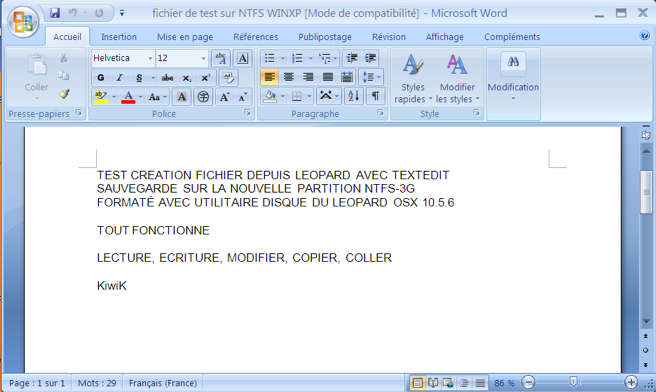The image size is (656, 392).
Task: Click Mots : 29 word count
Action: pyautogui.click(x=97, y=383)
